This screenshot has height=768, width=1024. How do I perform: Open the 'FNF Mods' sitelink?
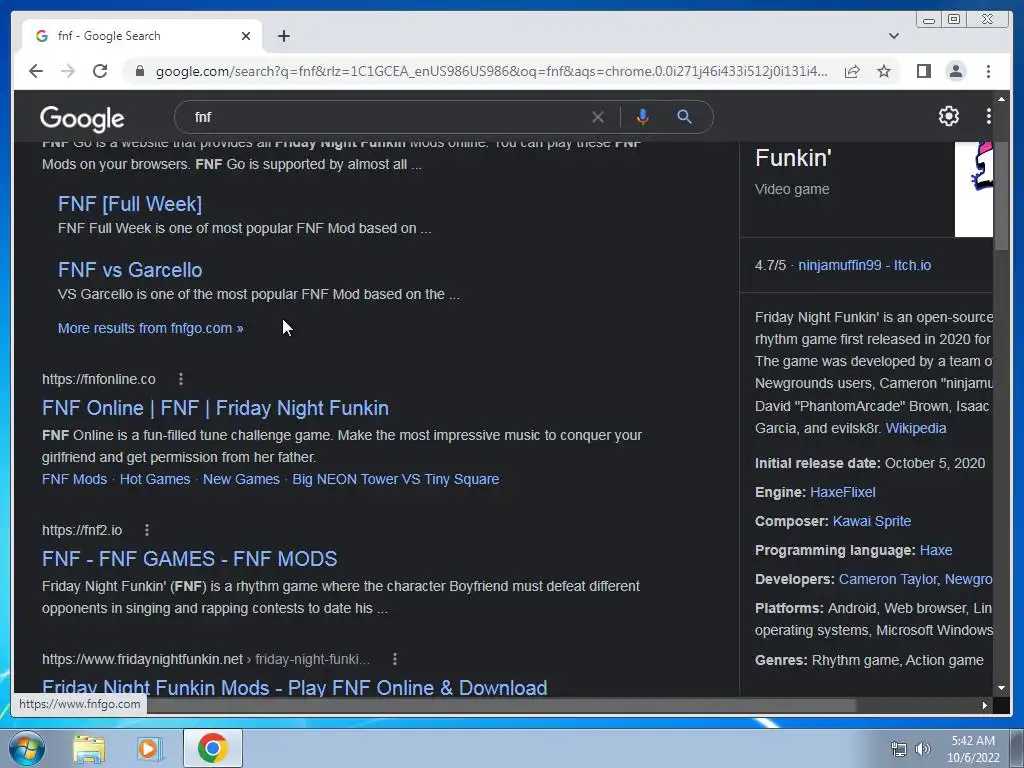74,479
